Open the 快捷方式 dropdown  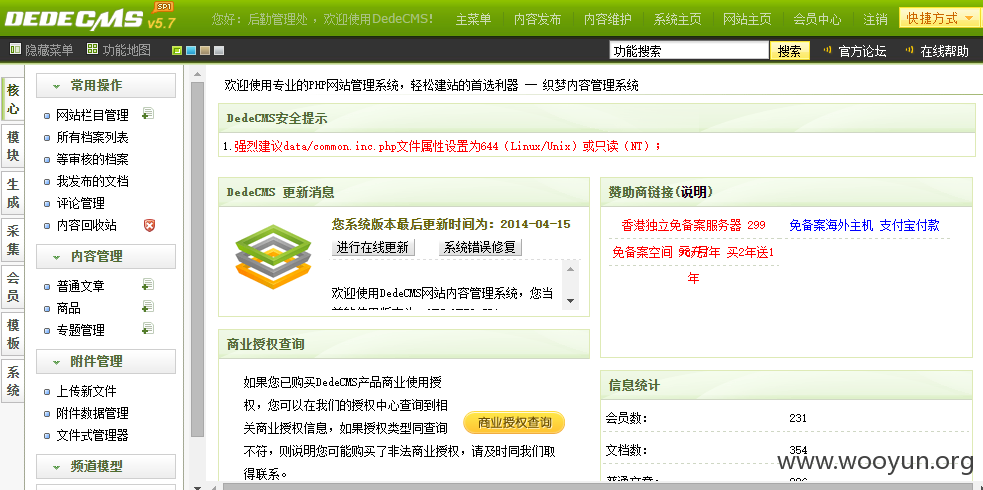coord(939,18)
